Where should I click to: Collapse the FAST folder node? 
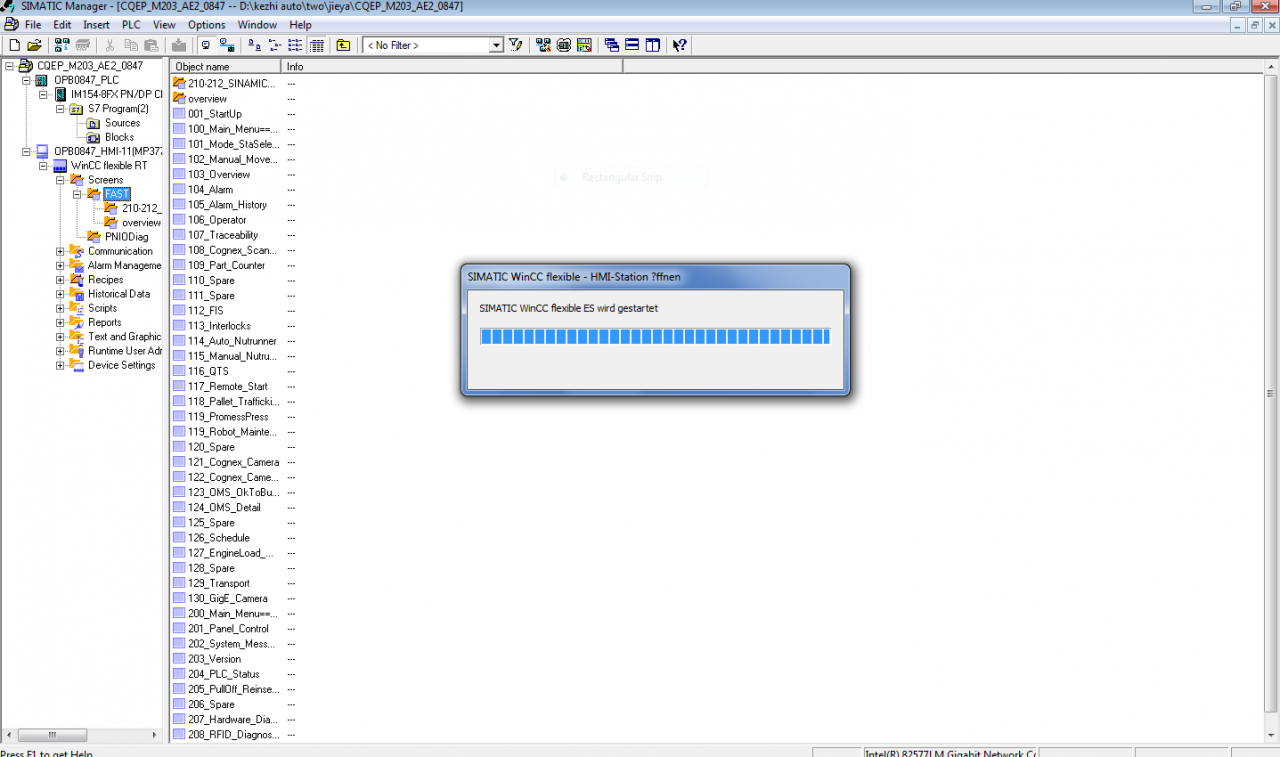click(77, 194)
